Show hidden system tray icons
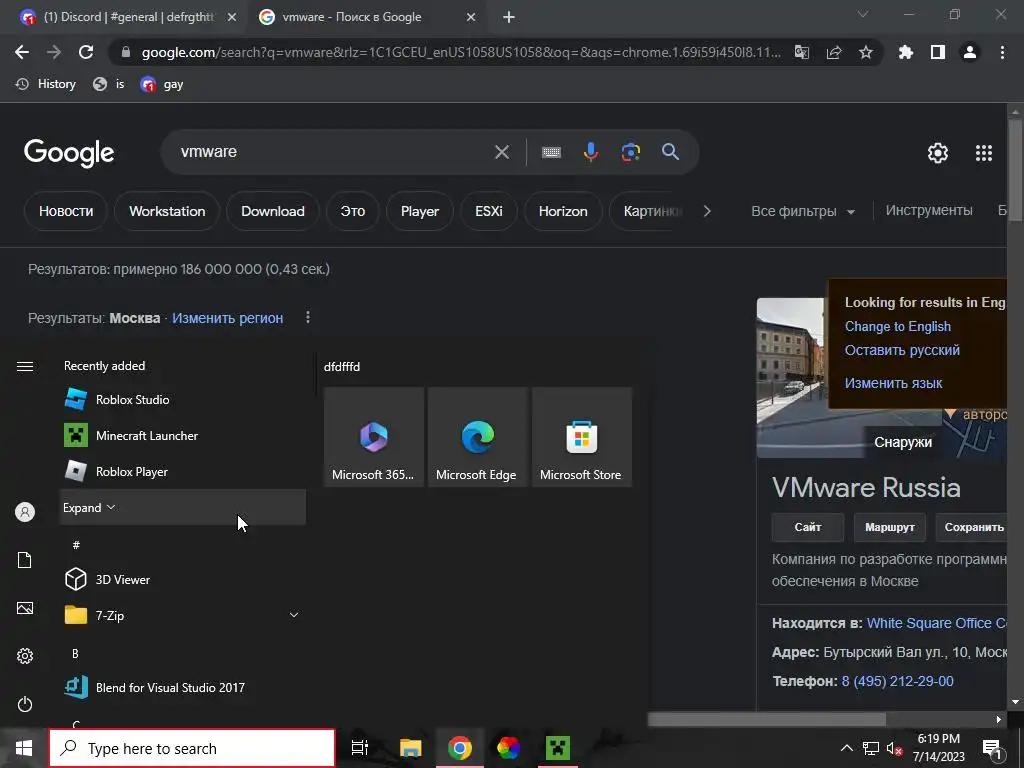 pos(846,748)
